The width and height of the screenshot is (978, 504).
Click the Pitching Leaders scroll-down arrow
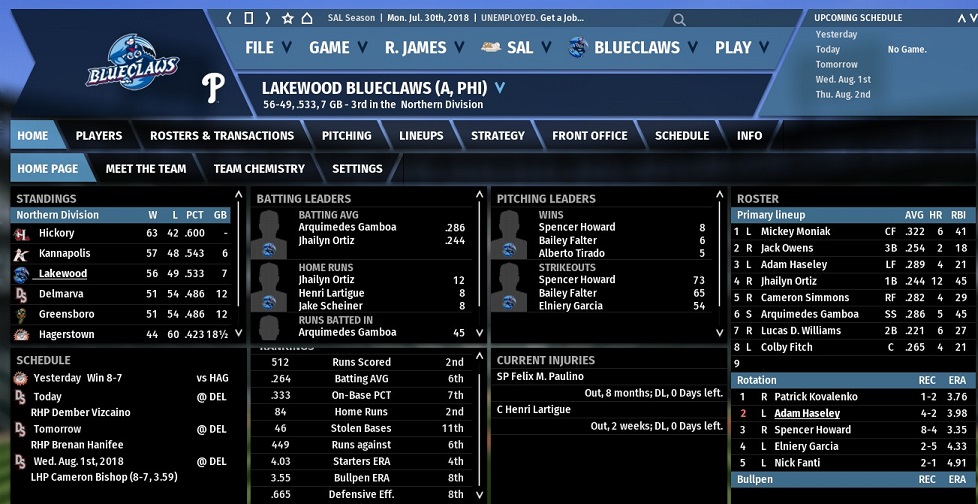pos(719,333)
